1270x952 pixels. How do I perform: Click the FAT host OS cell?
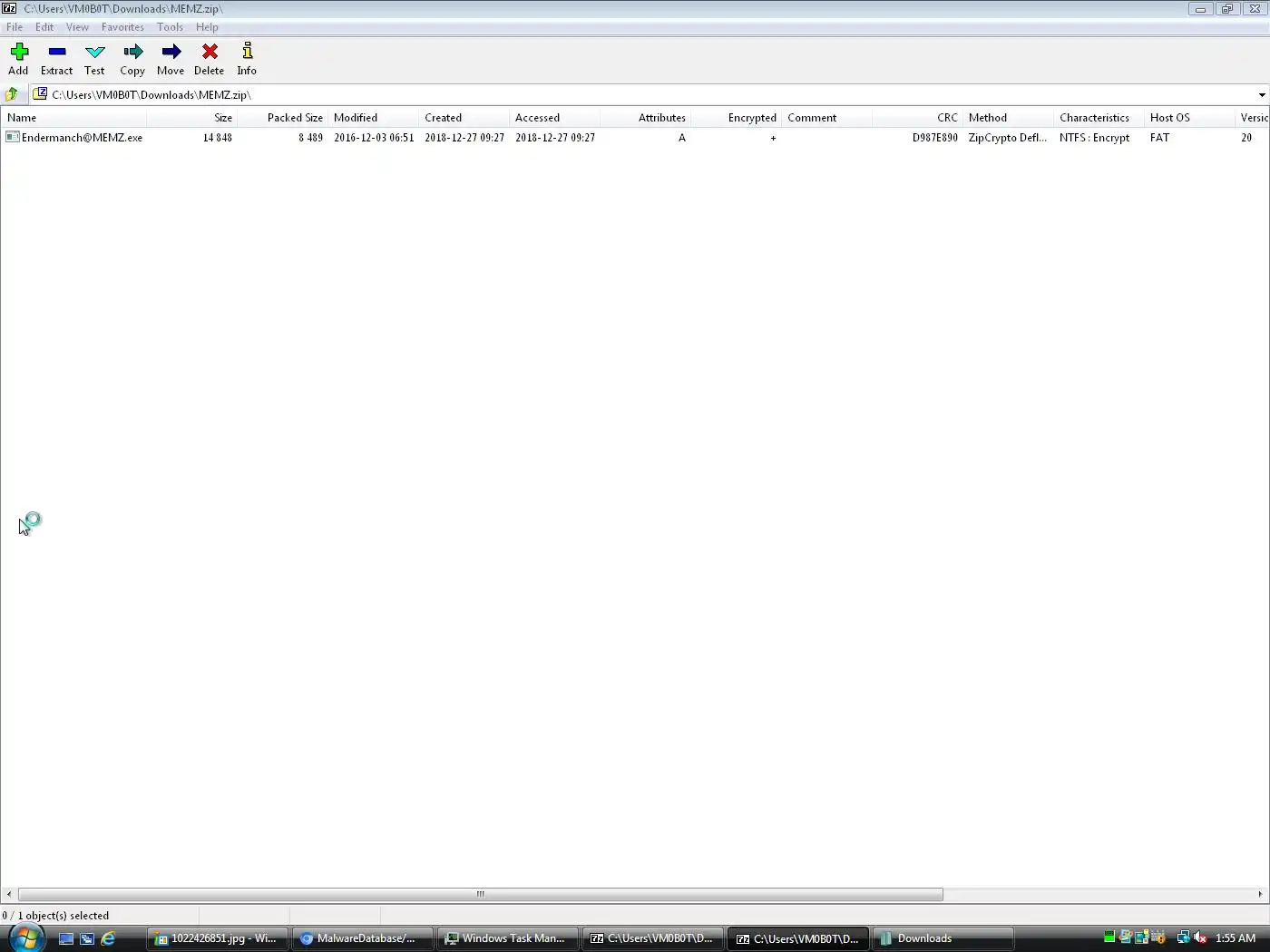[1160, 138]
